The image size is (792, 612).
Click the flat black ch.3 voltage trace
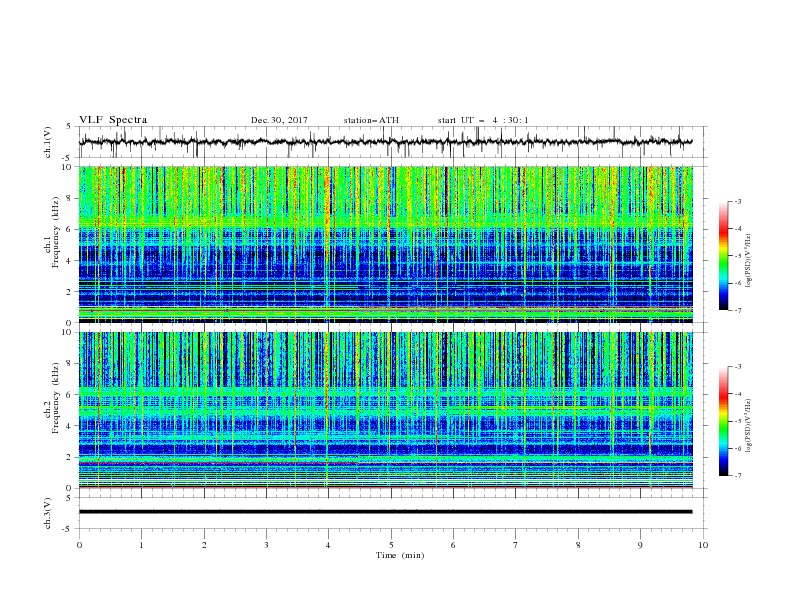[x=385, y=512]
